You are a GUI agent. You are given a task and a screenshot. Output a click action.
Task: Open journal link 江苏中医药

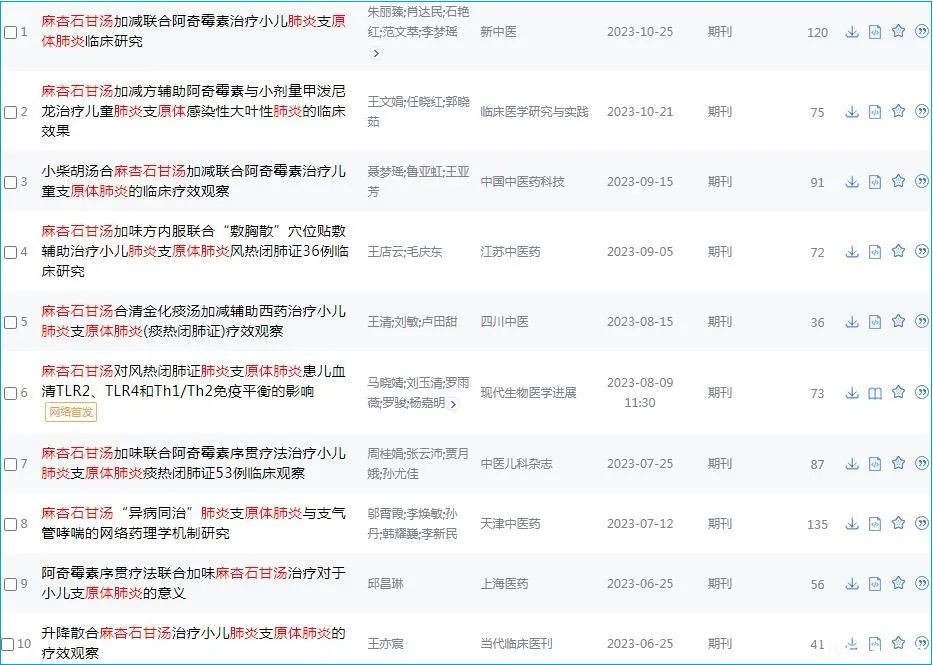(x=510, y=252)
